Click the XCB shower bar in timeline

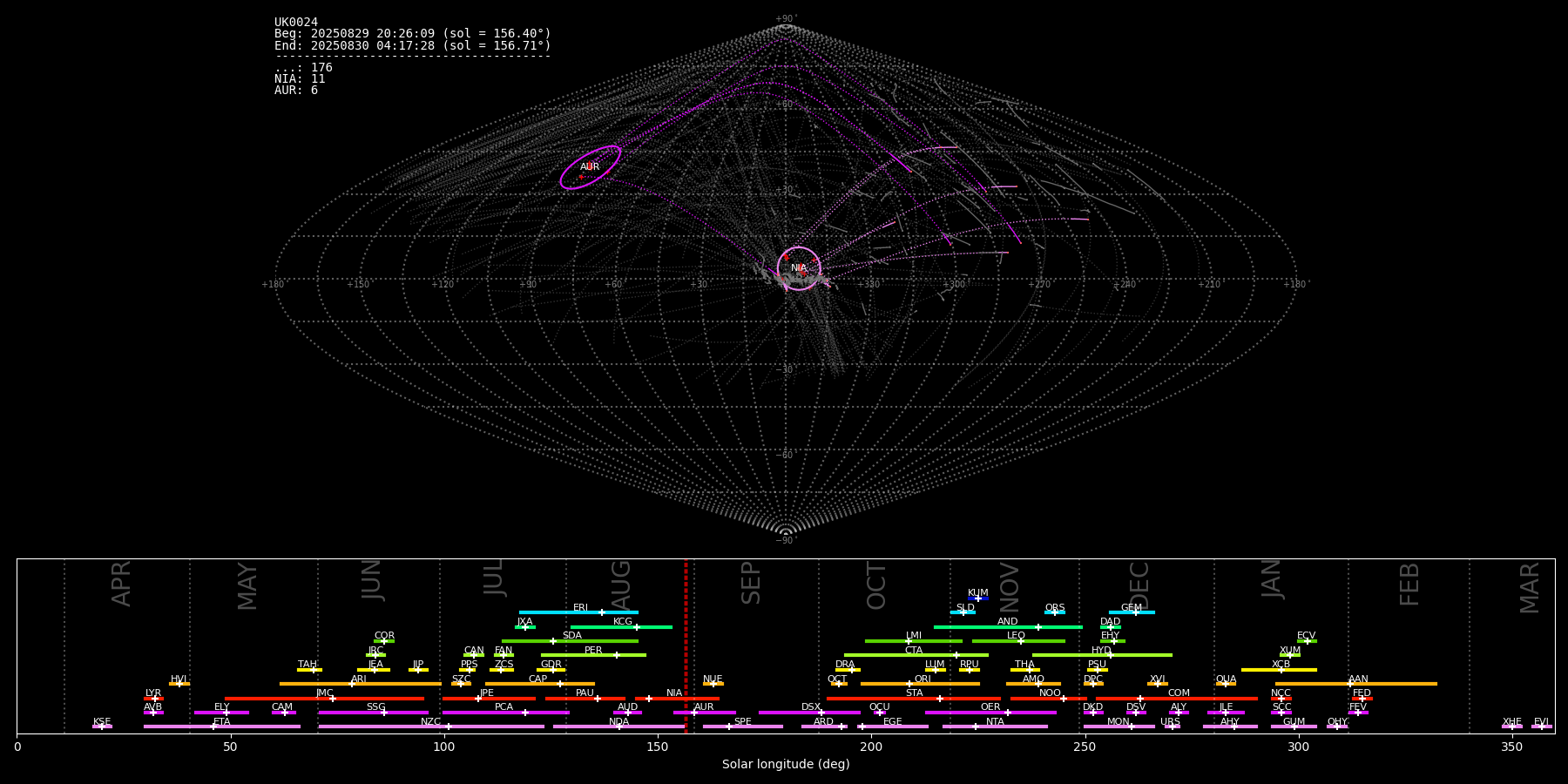point(1279,670)
